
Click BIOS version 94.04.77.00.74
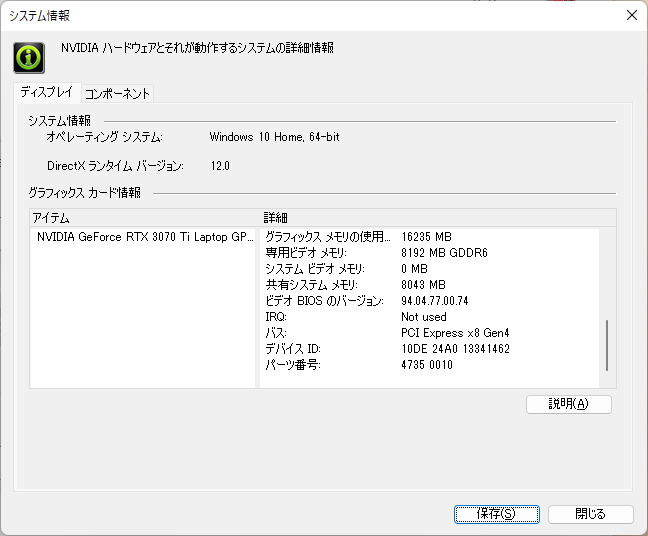[x=434, y=301]
